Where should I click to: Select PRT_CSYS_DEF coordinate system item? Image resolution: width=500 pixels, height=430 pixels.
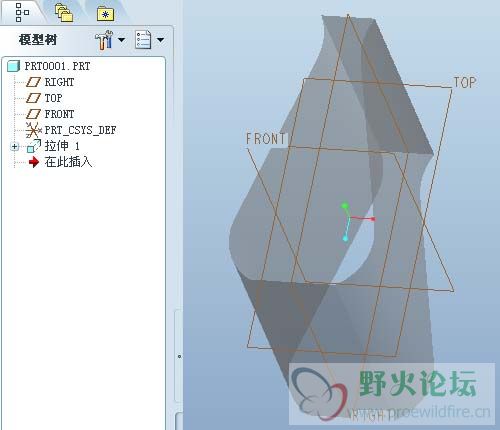click(80, 130)
